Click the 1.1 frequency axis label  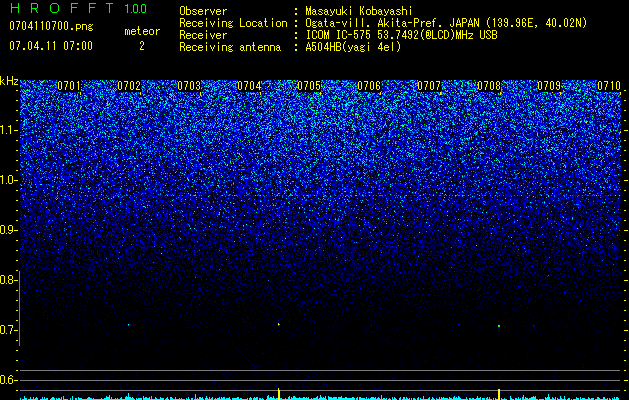pyautogui.click(x=8, y=130)
